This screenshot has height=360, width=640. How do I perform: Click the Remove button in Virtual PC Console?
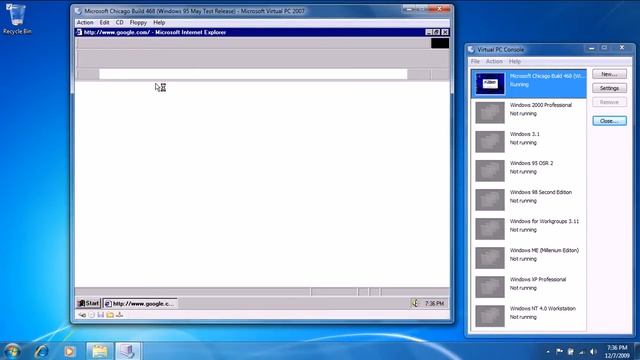[x=609, y=102]
